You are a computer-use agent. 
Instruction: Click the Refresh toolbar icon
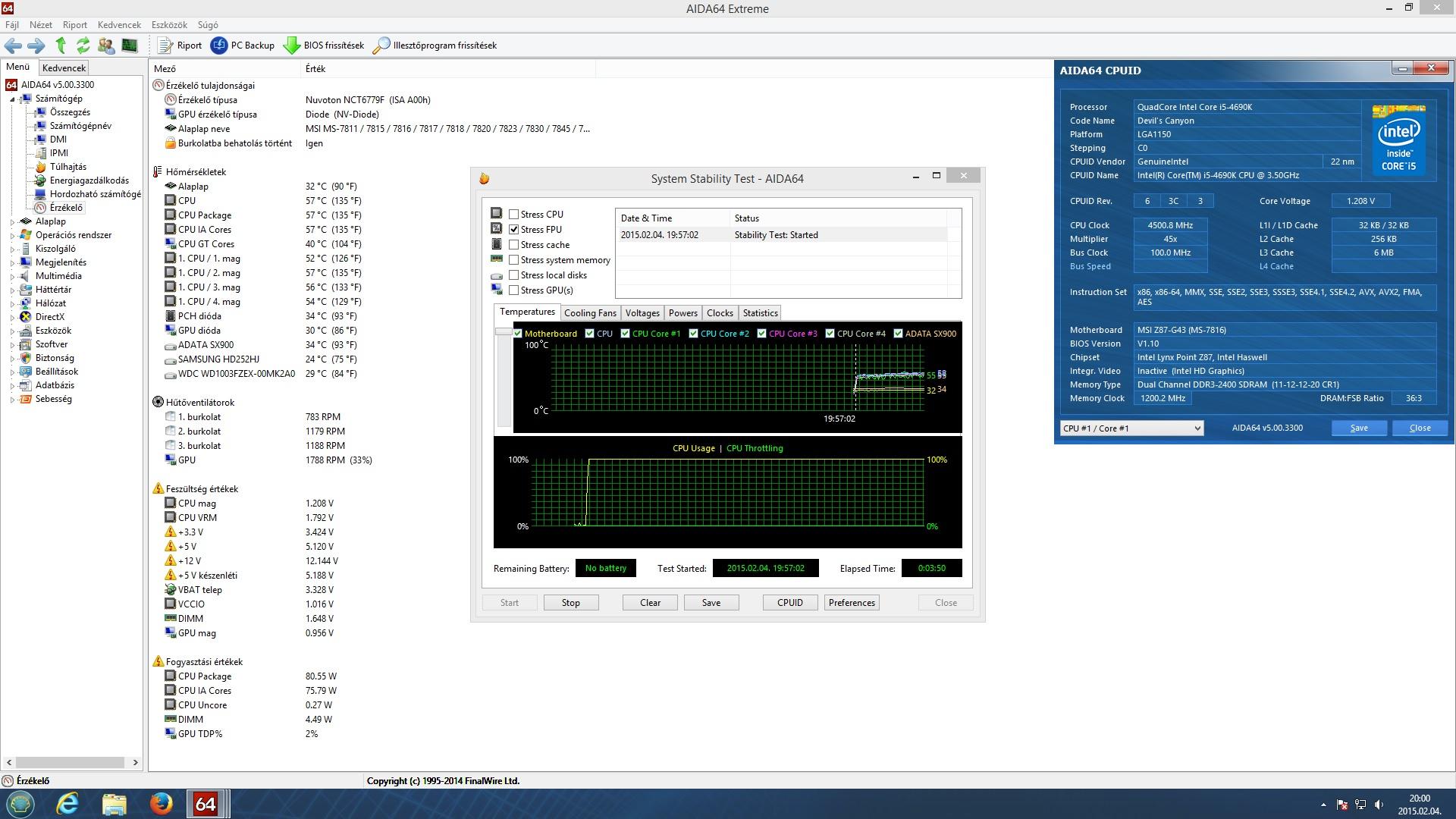[x=83, y=45]
